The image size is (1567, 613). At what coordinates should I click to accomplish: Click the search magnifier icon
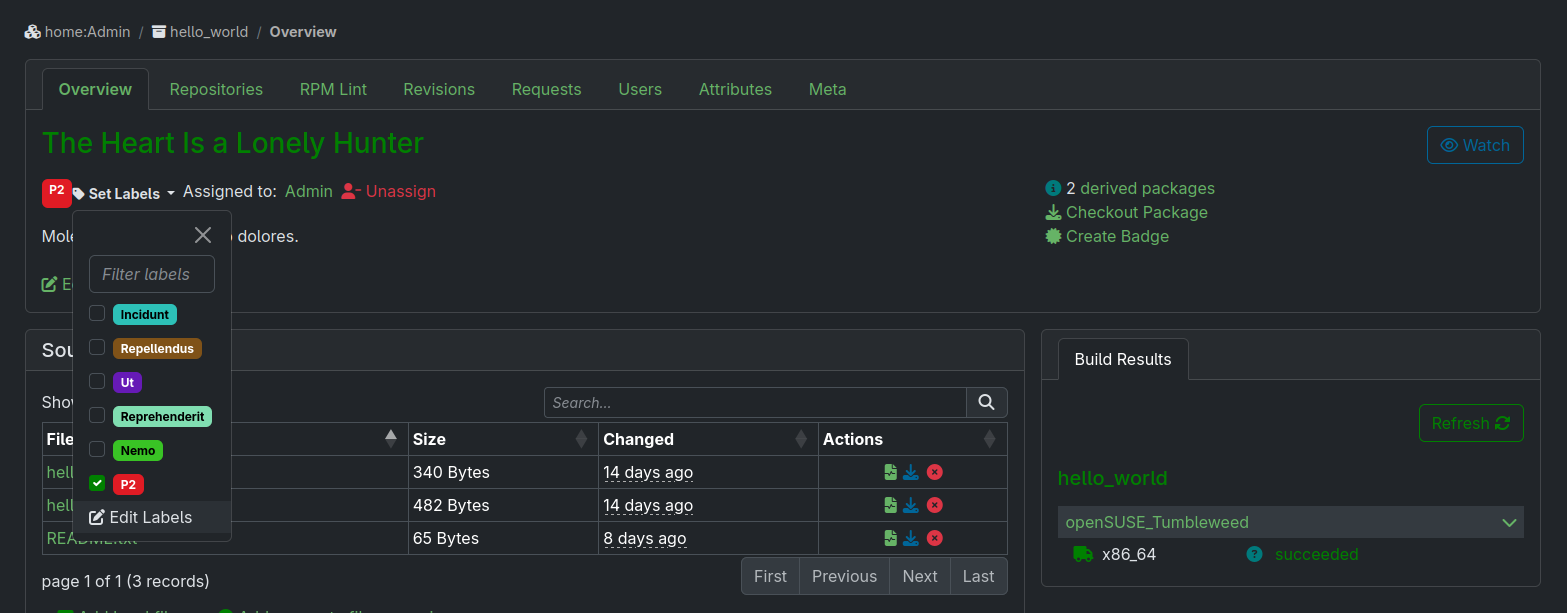pos(986,402)
